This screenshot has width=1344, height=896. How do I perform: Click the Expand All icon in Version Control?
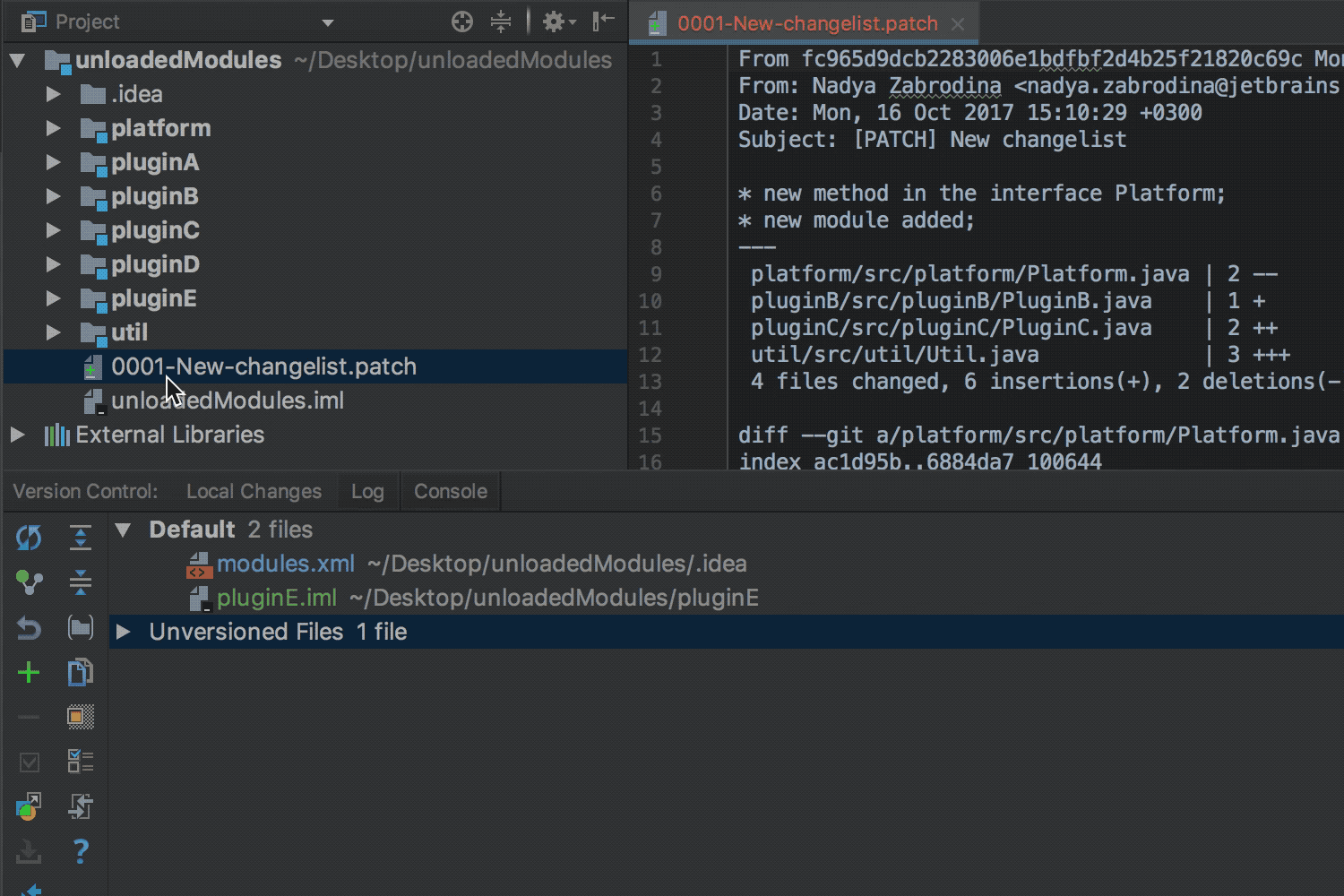pyautogui.click(x=81, y=538)
